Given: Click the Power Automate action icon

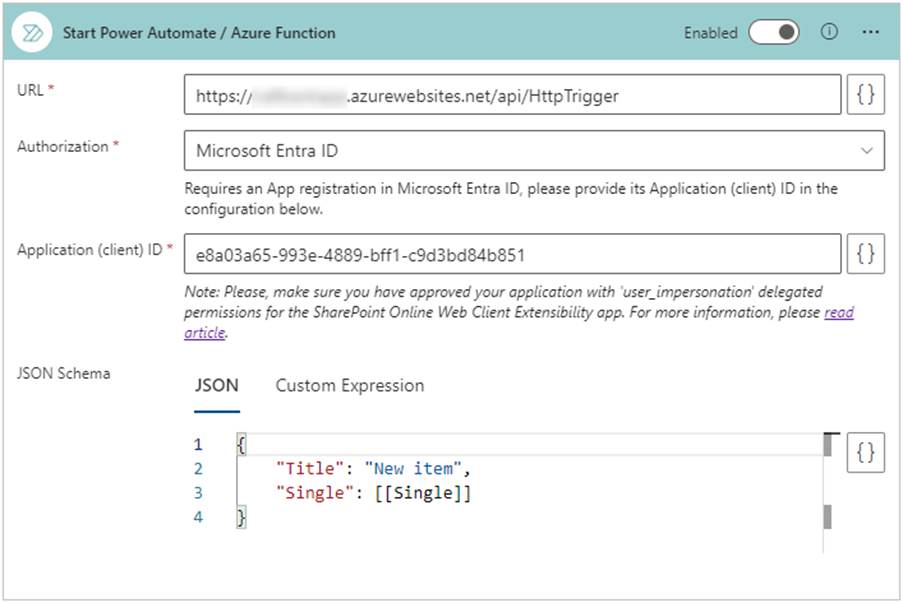Looking at the screenshot, I should click(32, 33).
